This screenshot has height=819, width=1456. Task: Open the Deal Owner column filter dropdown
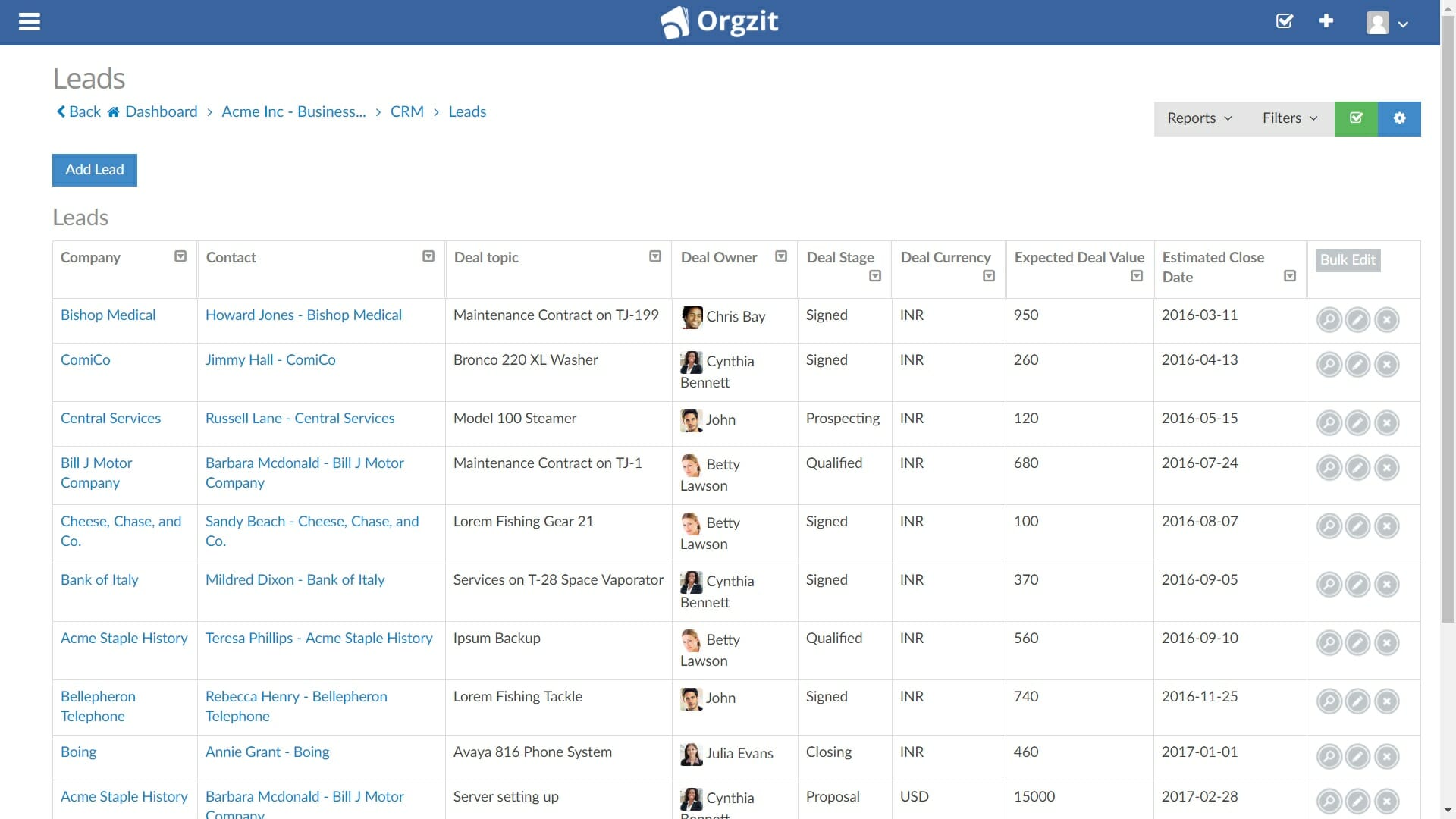pyautogui.click(x=781, y=256)
